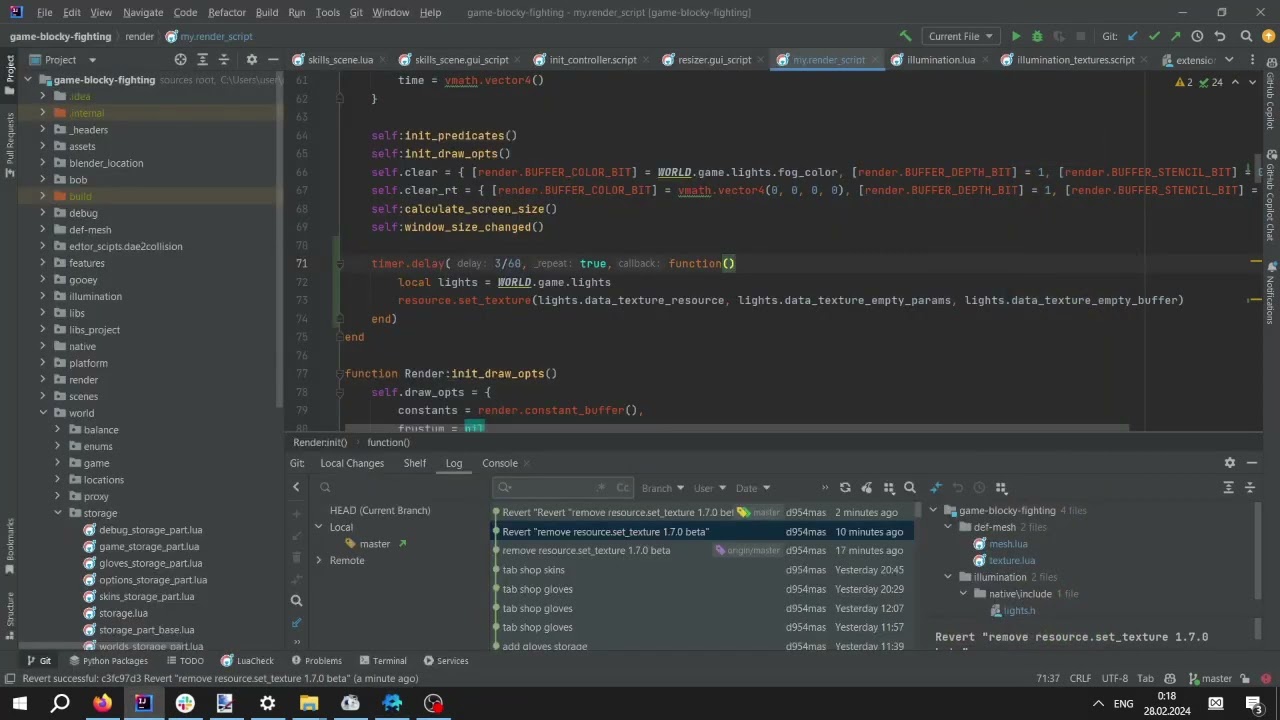Click the master branch status bar widget

point(1209,678)
